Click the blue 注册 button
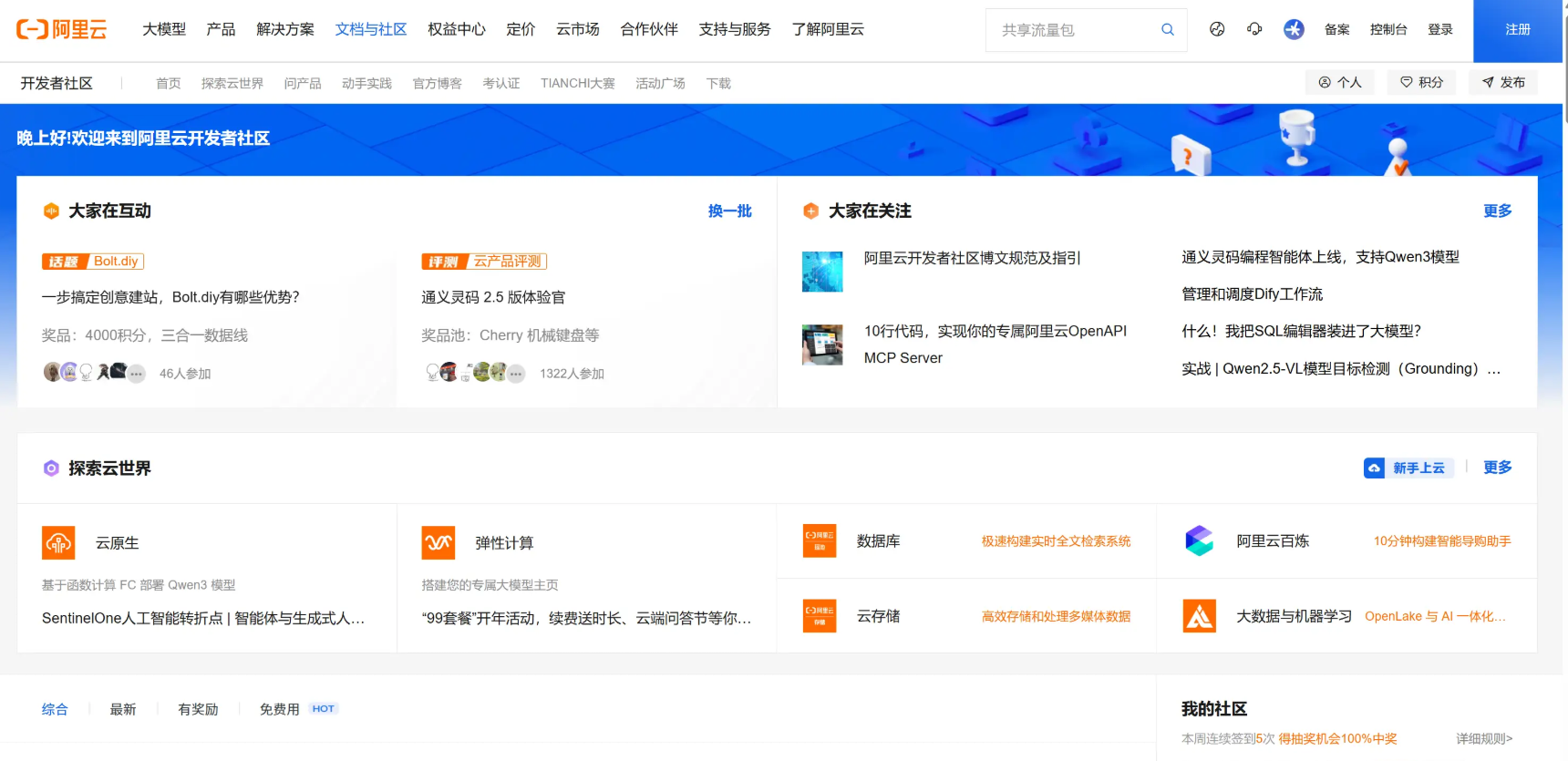The image size is (1568, 761). (1518, 30)
